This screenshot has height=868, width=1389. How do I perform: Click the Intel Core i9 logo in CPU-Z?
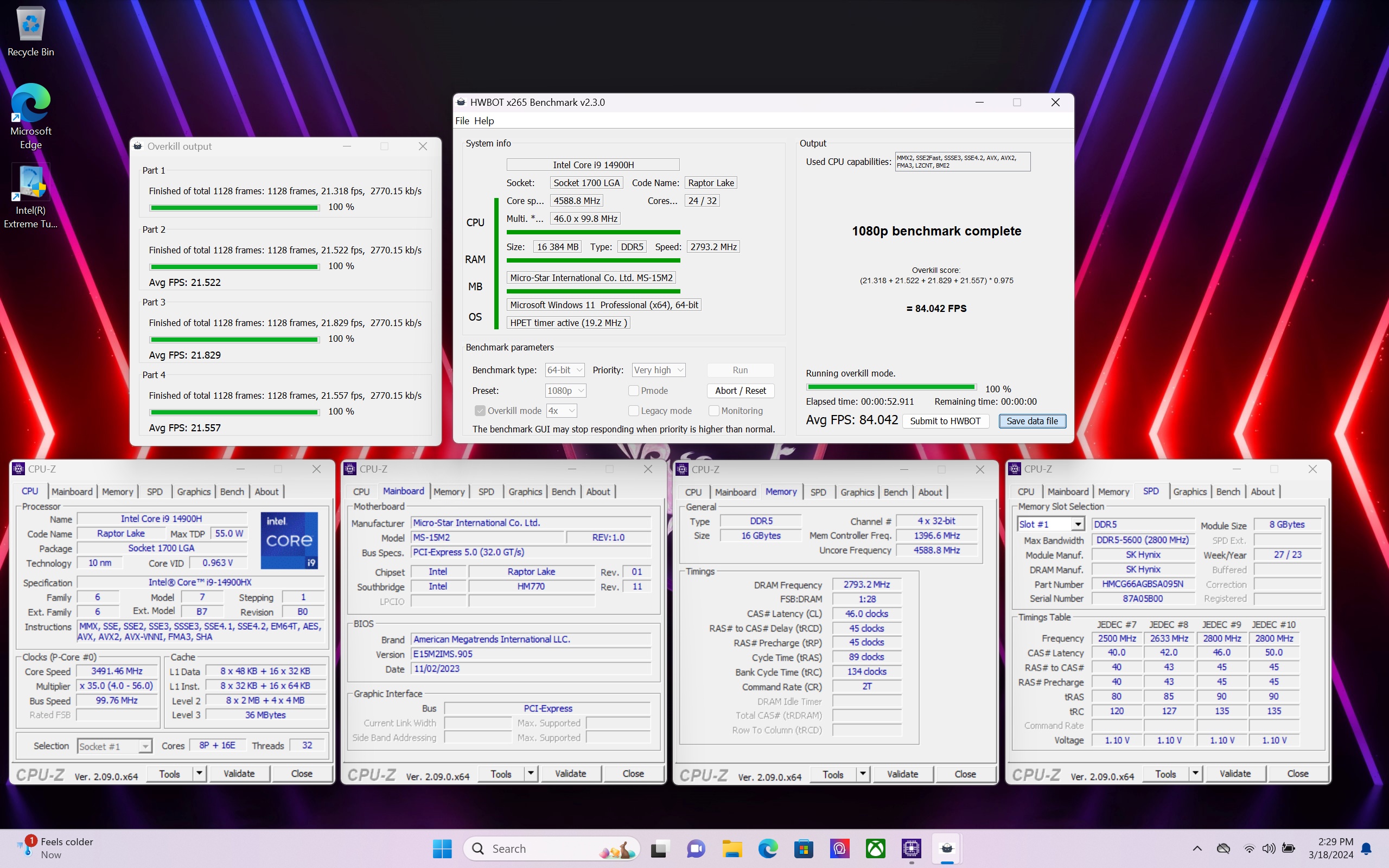tap(289, 540)
